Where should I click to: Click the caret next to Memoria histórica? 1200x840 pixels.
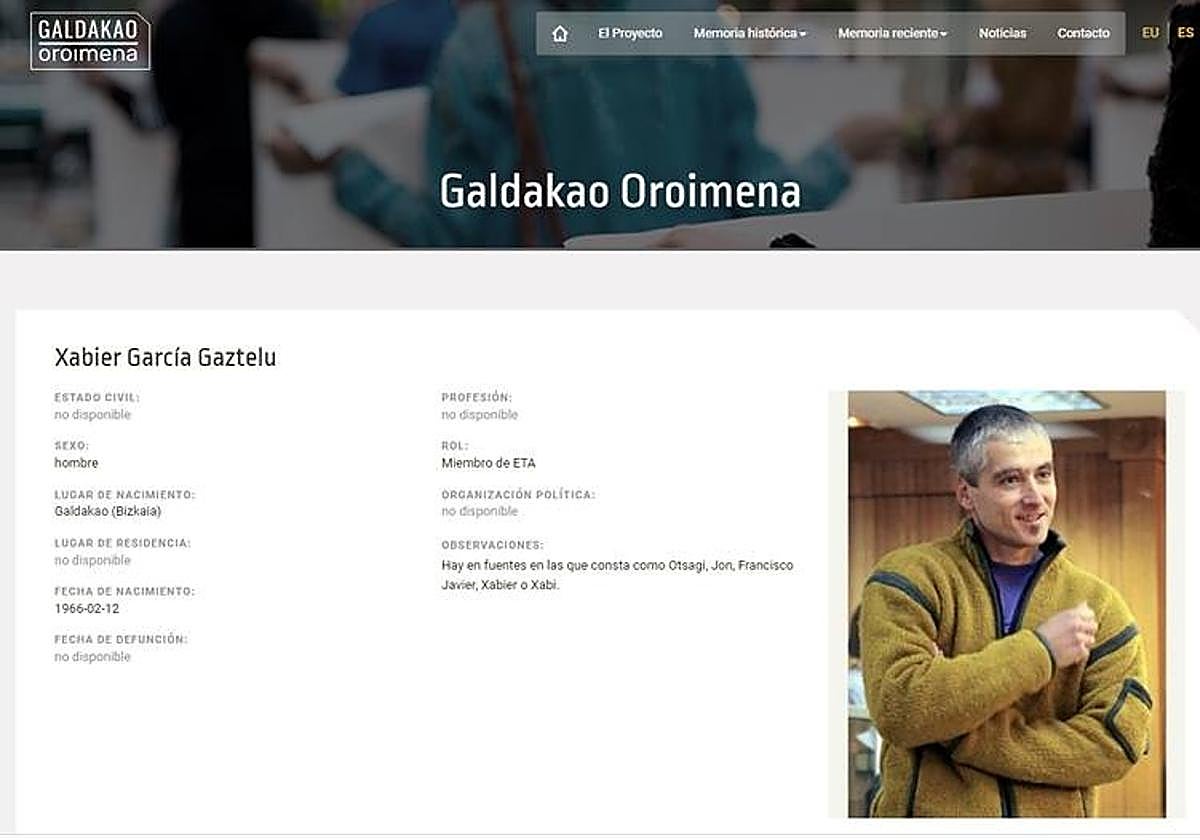pyautogui.click(x=803, y=35)
